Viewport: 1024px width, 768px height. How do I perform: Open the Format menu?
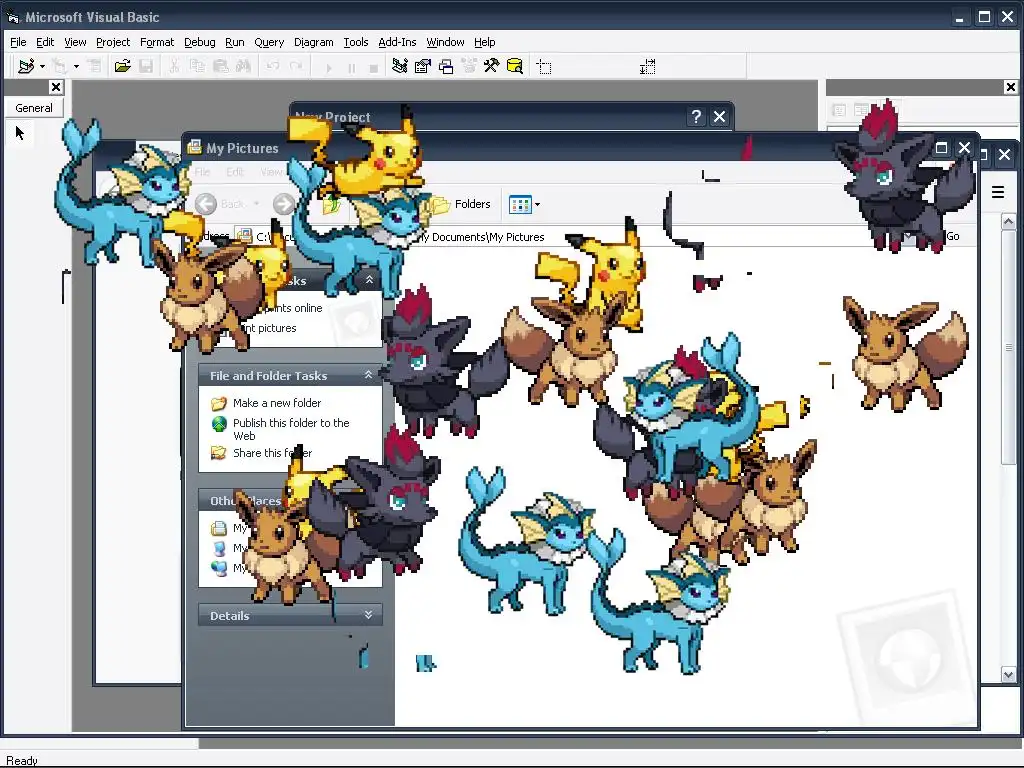157,42
